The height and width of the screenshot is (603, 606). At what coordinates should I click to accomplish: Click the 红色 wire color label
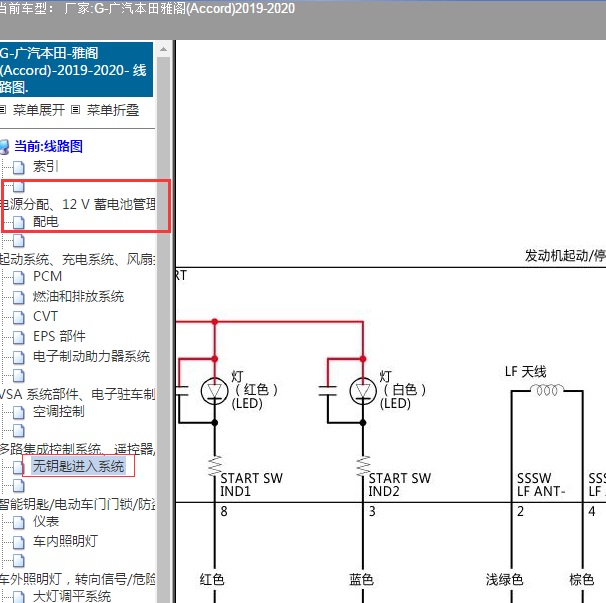[212, 579]
